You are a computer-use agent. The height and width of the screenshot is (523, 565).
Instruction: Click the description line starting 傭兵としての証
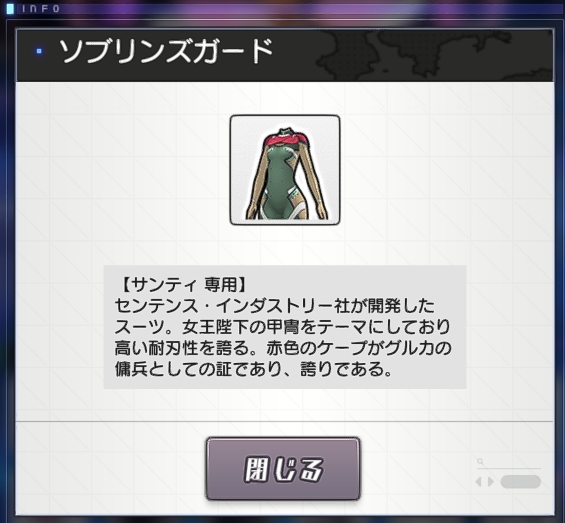254,369
